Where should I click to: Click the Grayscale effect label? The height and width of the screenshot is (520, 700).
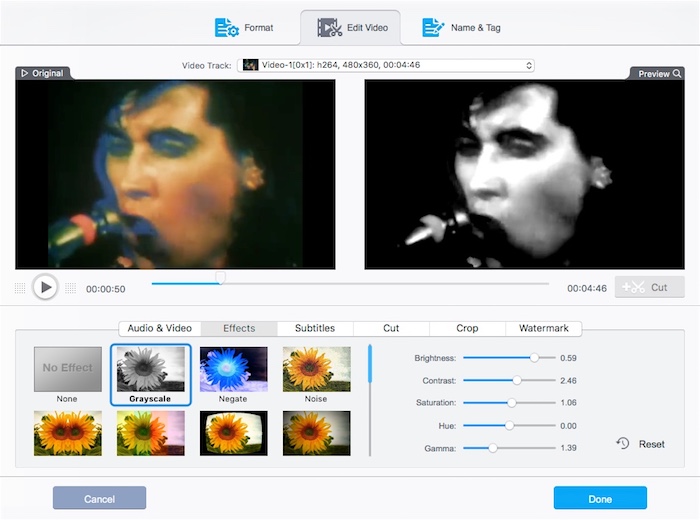(150, 399)
